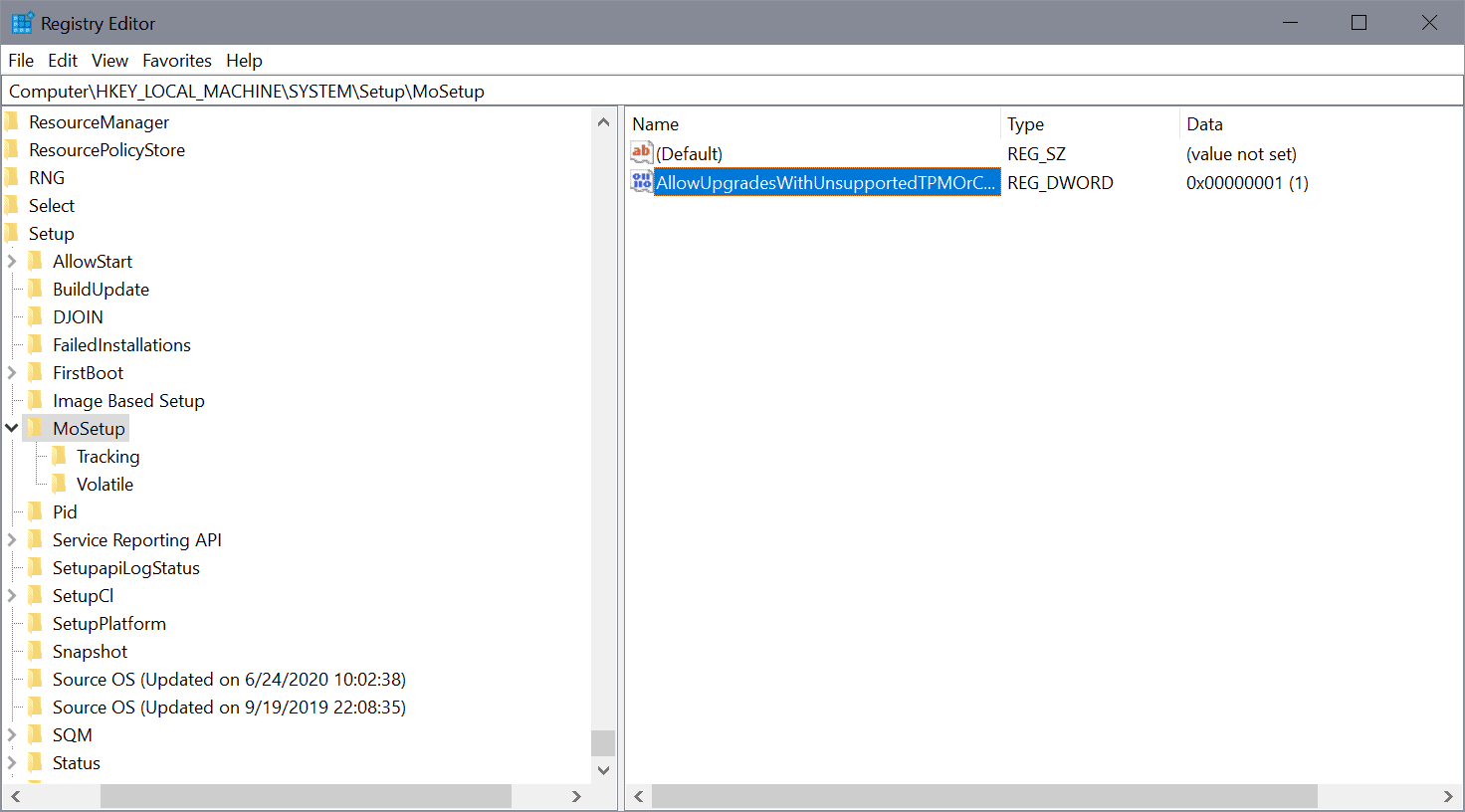Click the DWORD value icon for AllowUpgradesWithUnsupportedTPMOrCPU
This screenshot has width=1465, height=812.
641,182
